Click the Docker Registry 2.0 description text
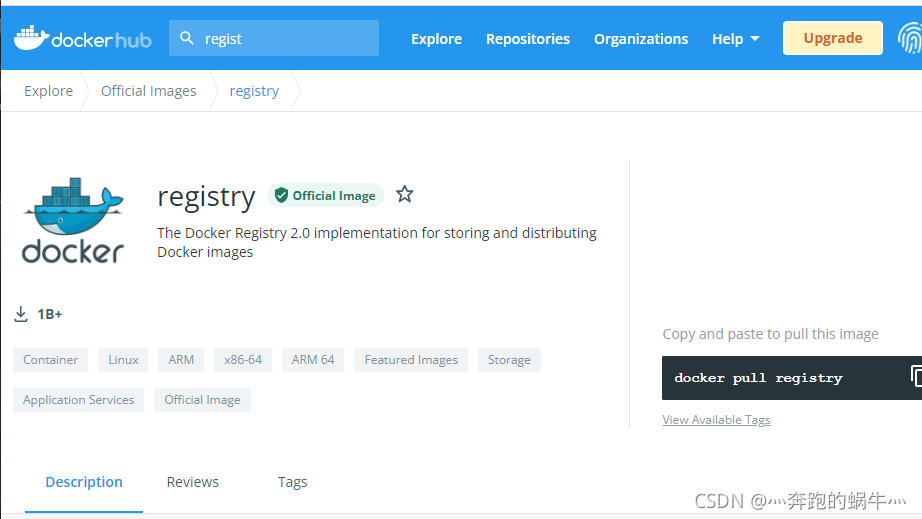Screen dimensions: 922x519 coord(377,242)
